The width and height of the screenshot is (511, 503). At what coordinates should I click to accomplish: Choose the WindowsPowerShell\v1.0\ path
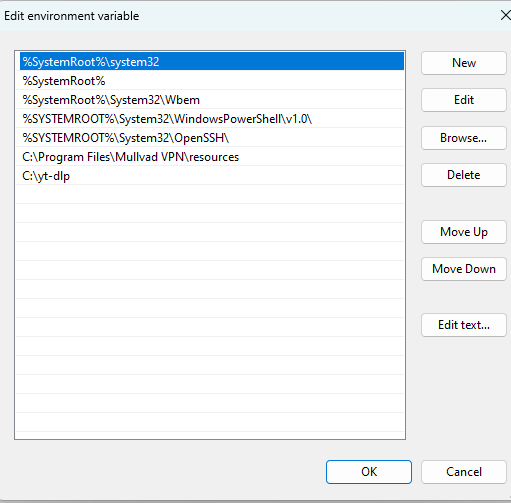coord(212,119)
